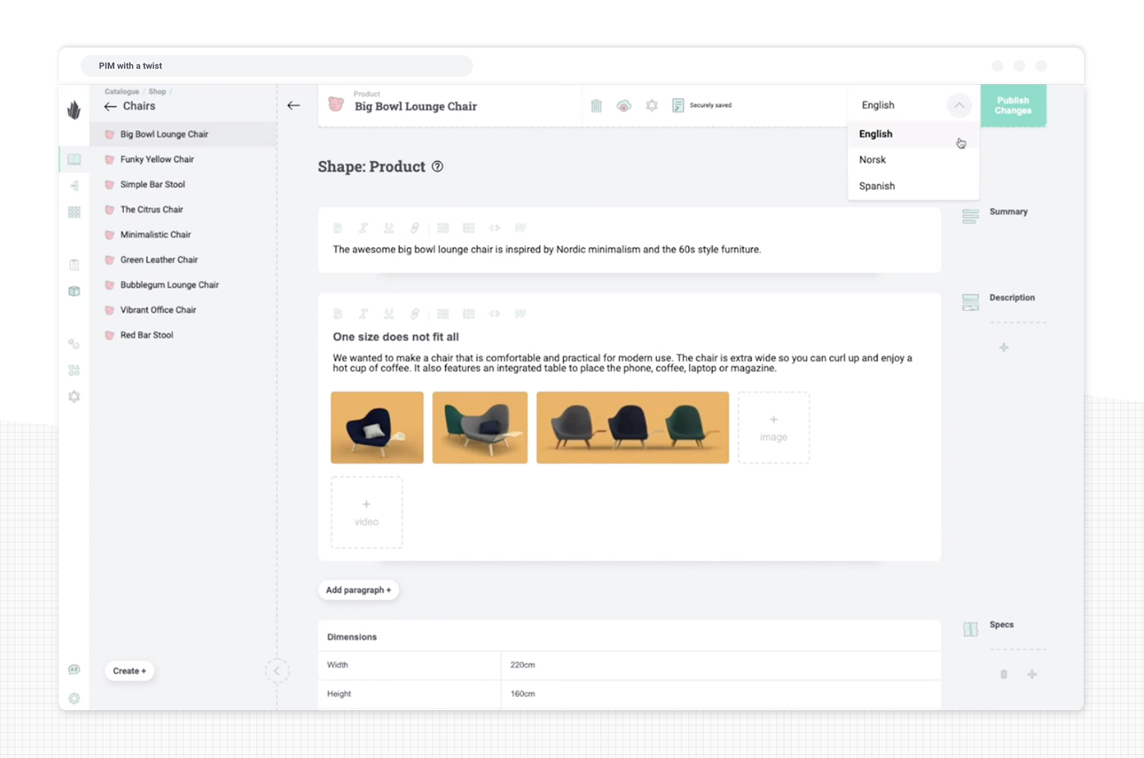Click the Crystallize flame logo in sidebar

point(74,109)
